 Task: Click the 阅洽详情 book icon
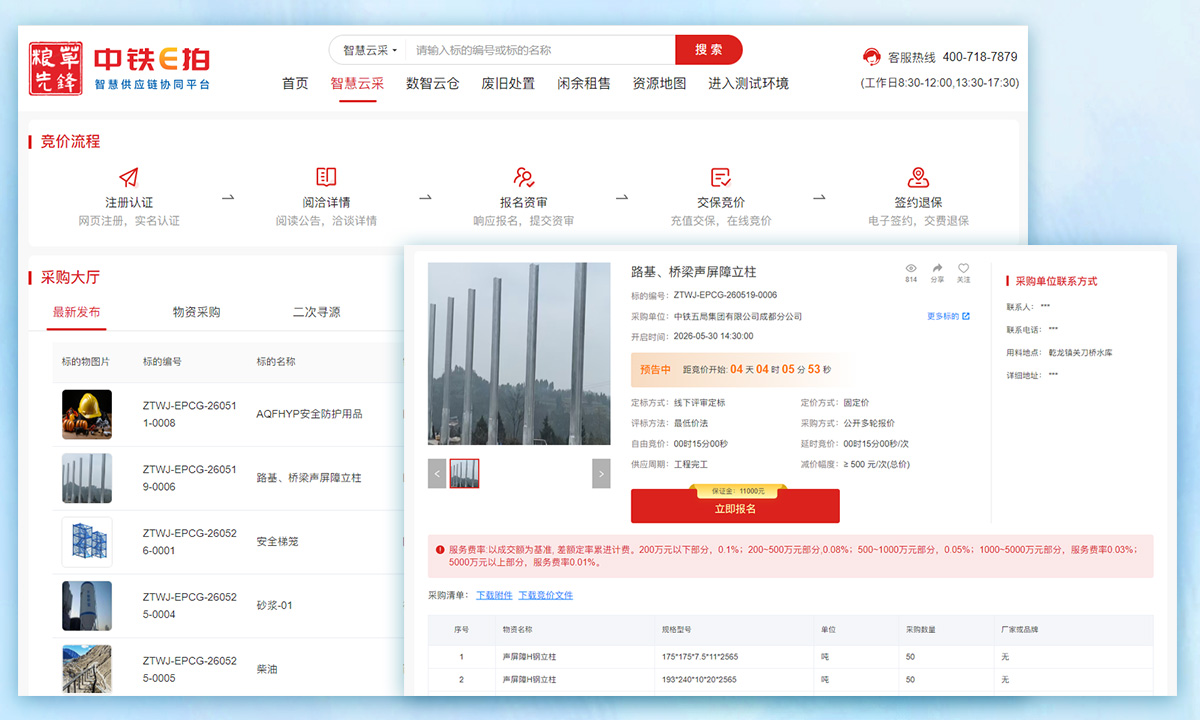point(326,177)
